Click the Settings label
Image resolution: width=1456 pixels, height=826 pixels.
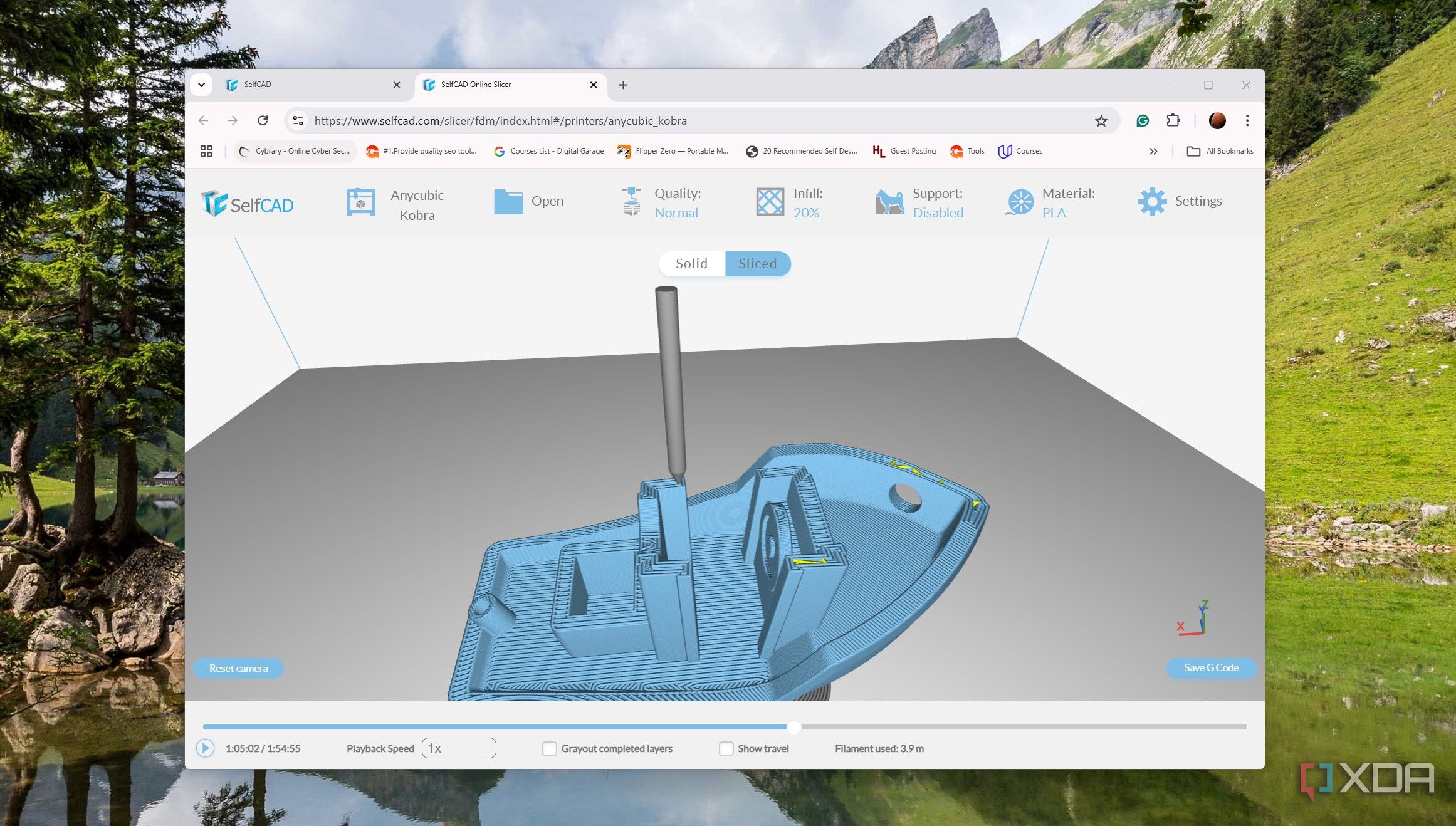coord(1198,201)
